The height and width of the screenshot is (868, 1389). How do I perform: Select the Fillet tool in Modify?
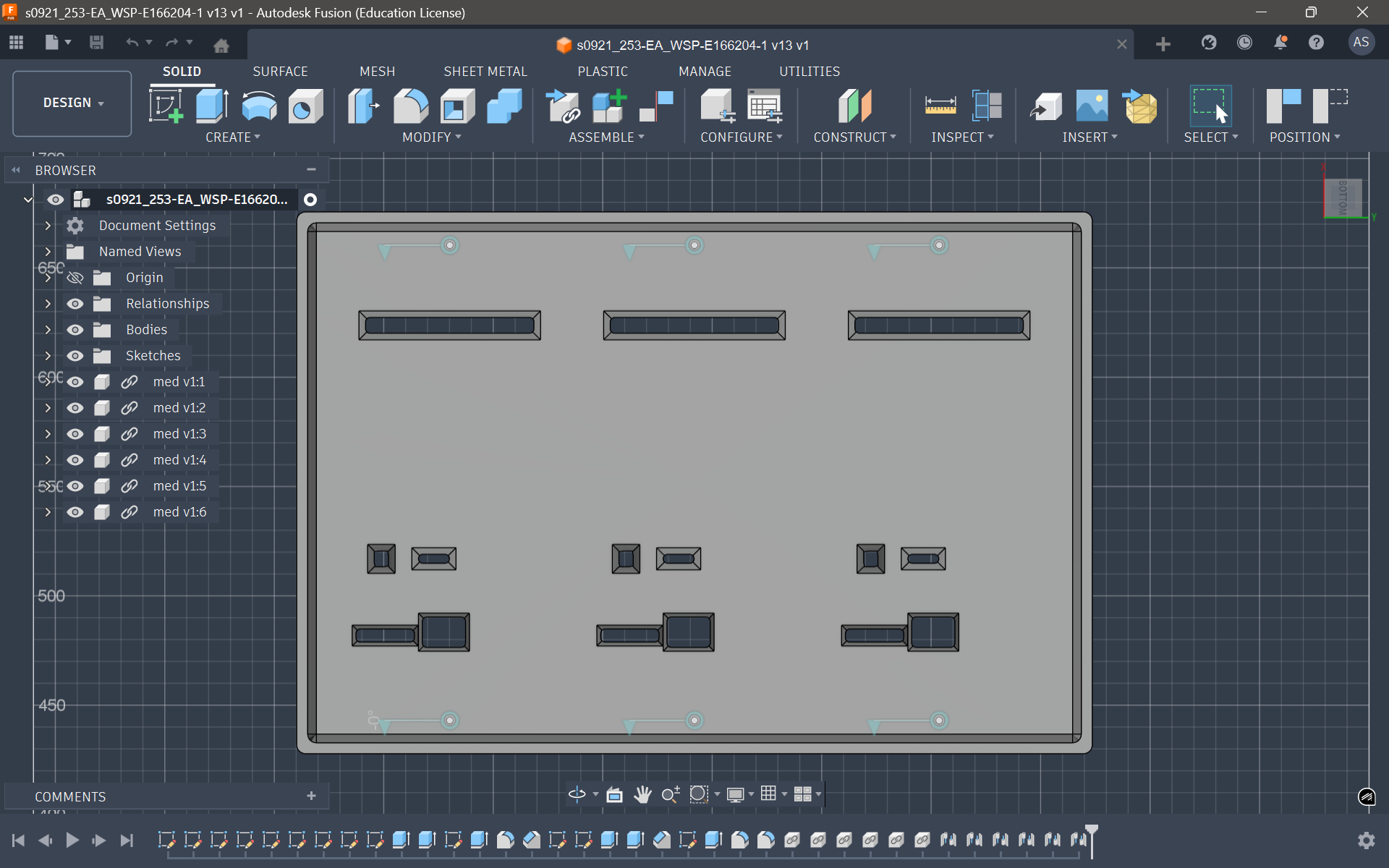(x=410, y=106)
